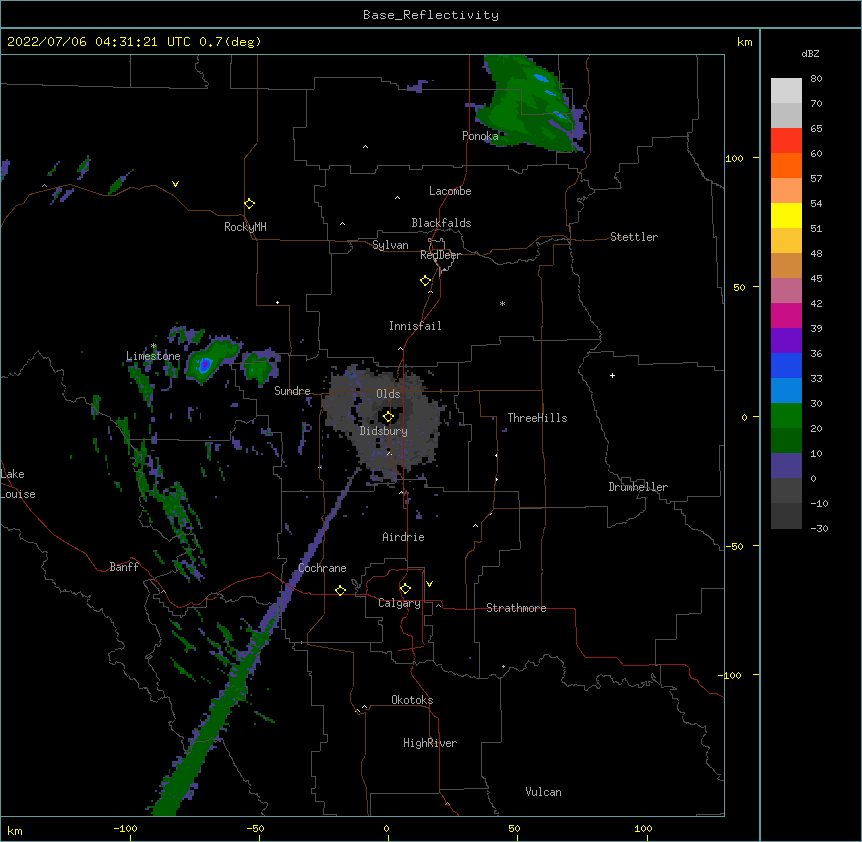862x842 pixels.
Task: Click the RockyMH label
Action: coord(245,227)
